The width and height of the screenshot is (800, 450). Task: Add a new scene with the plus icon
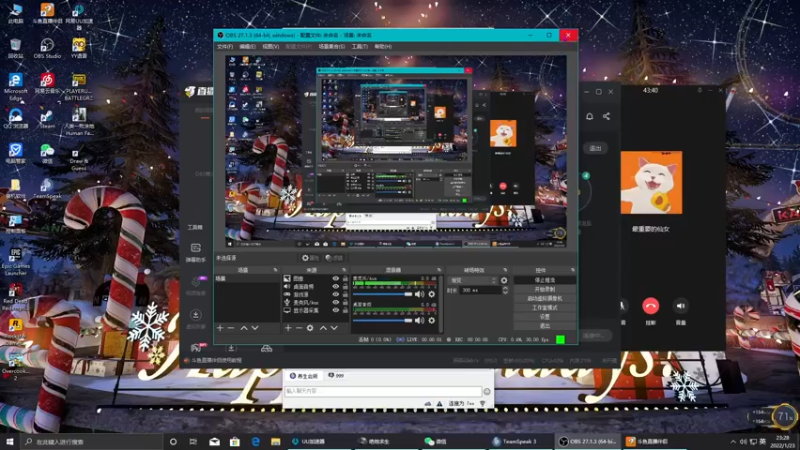click(220, 328)
